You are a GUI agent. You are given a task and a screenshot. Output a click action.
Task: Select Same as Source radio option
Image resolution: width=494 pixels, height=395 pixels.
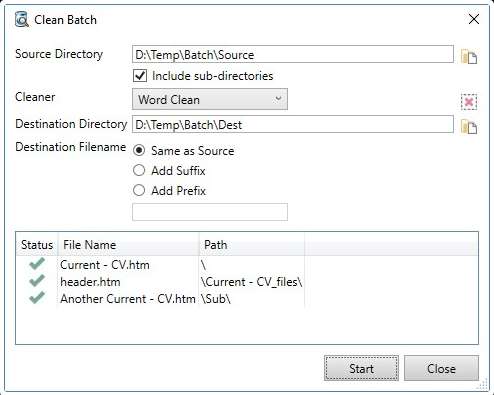(x=139, y=150)
